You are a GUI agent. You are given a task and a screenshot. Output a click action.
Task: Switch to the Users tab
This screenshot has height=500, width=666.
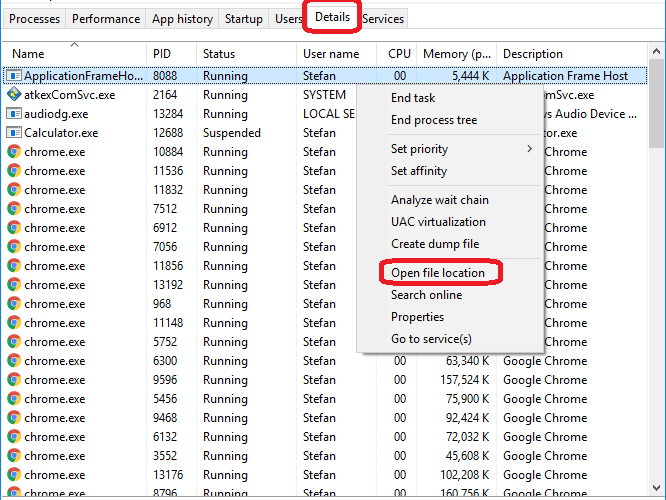click(288, 19)
